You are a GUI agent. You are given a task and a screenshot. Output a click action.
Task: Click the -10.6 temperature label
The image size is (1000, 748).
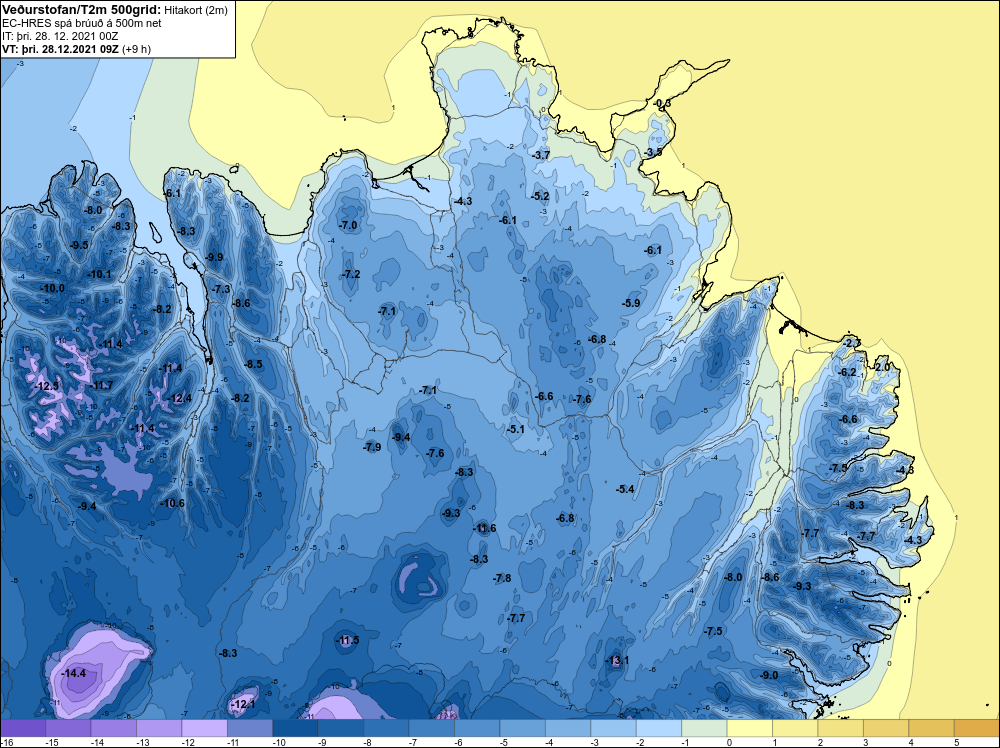[x=172, y=503]
